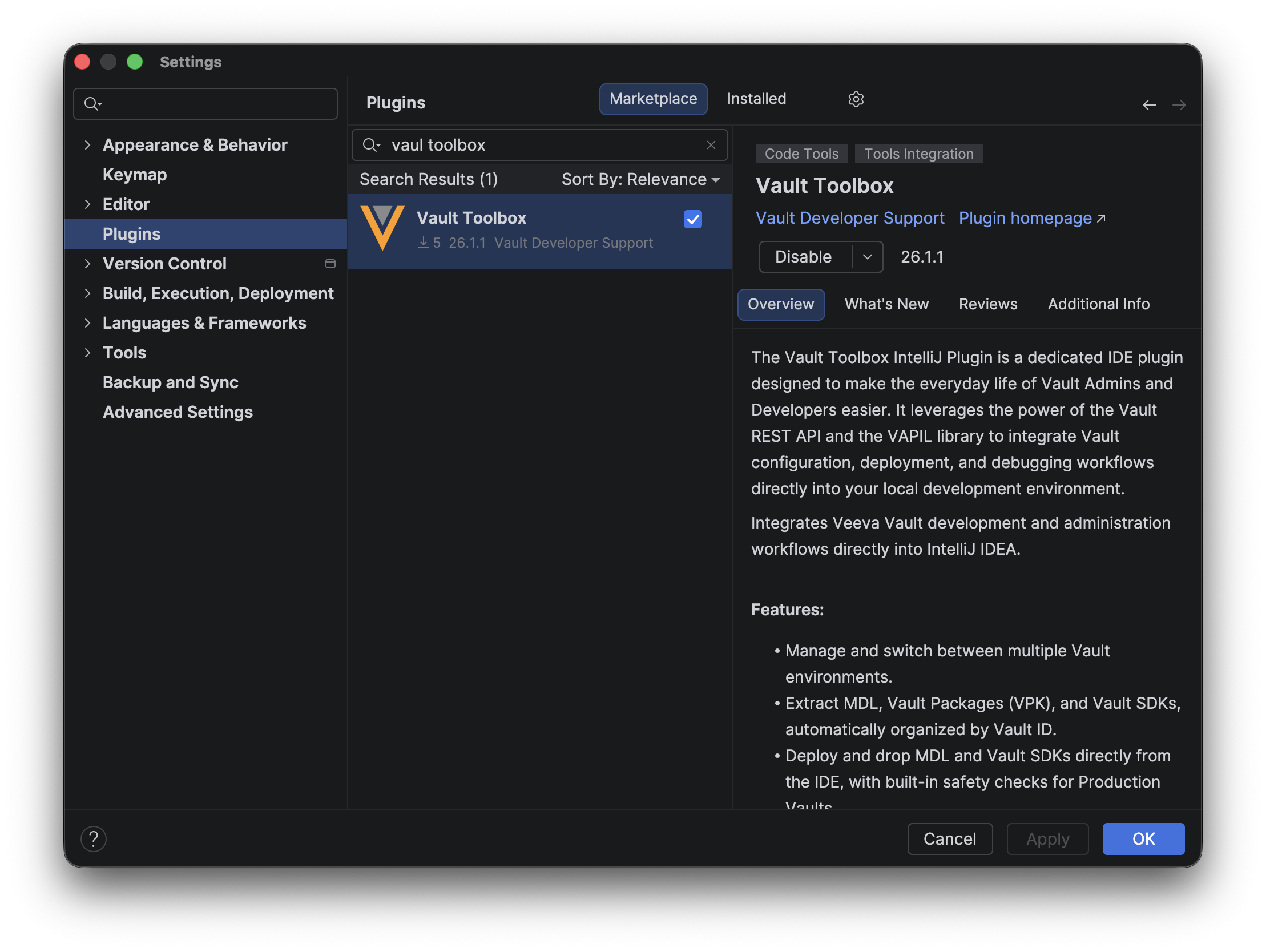Click the 'Features:' heading text
The image size is (1266, 952).
tap(787, 610)
